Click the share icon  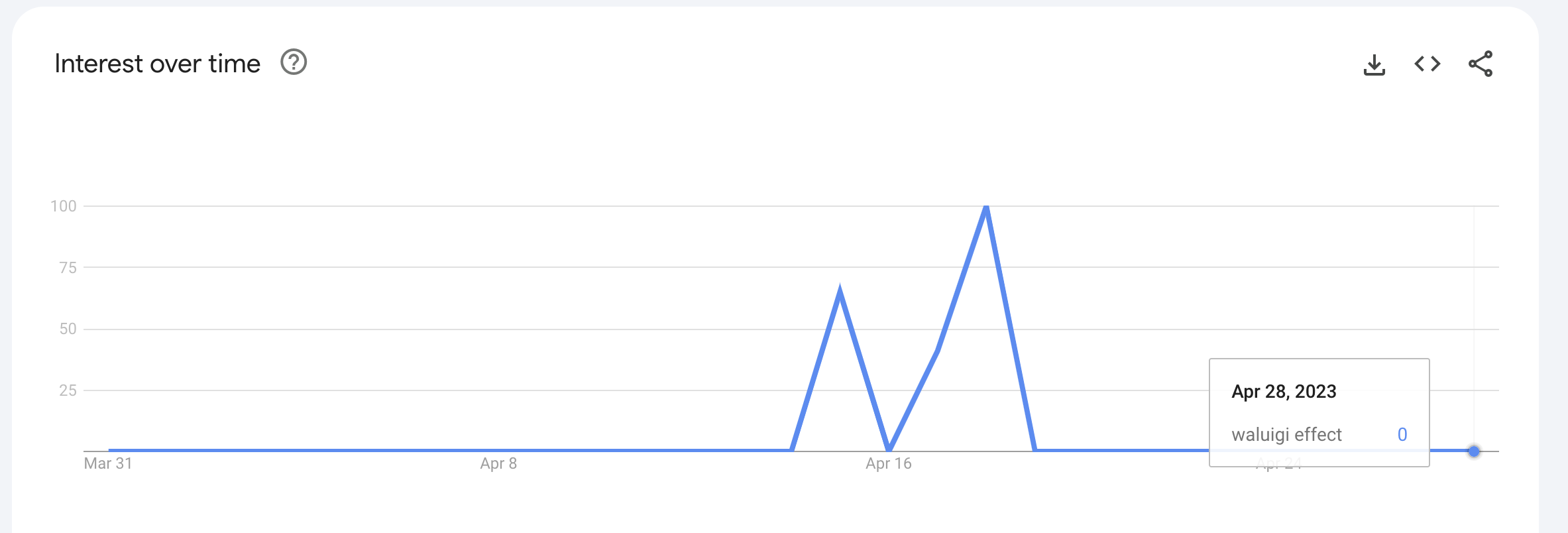pyautogui.click(x=1481, y=64)
